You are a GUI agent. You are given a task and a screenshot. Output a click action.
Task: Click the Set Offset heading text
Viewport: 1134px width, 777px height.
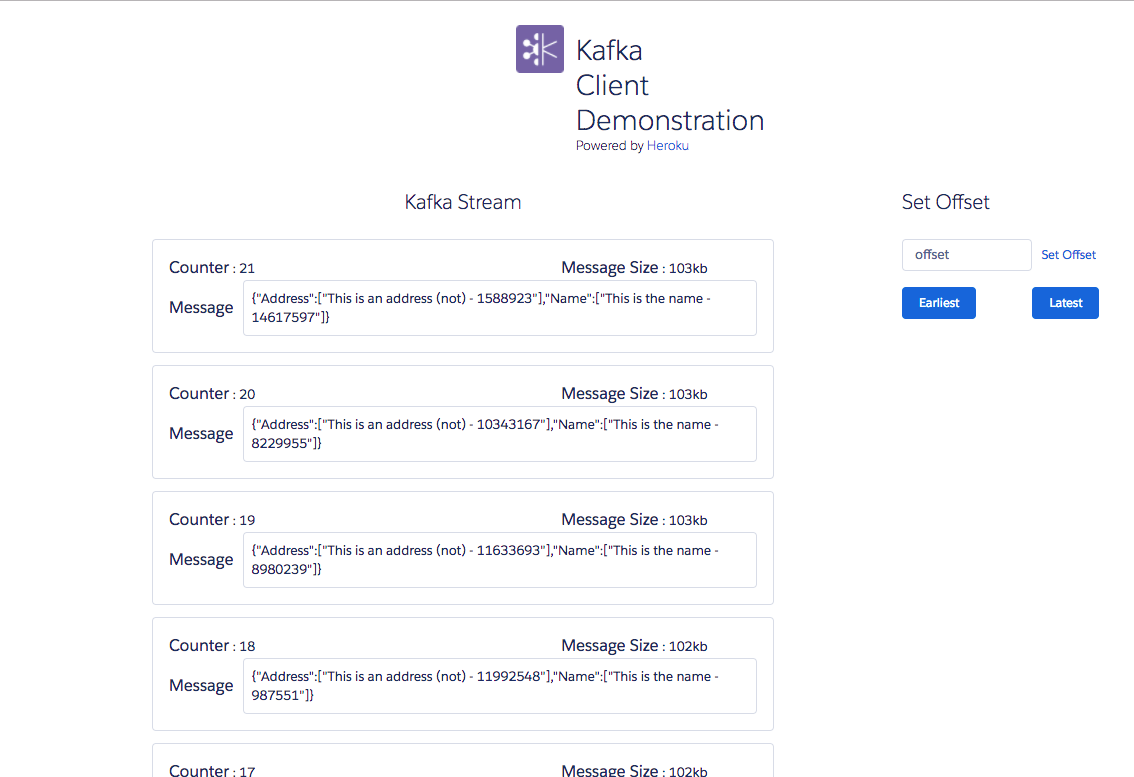point(945,202)
